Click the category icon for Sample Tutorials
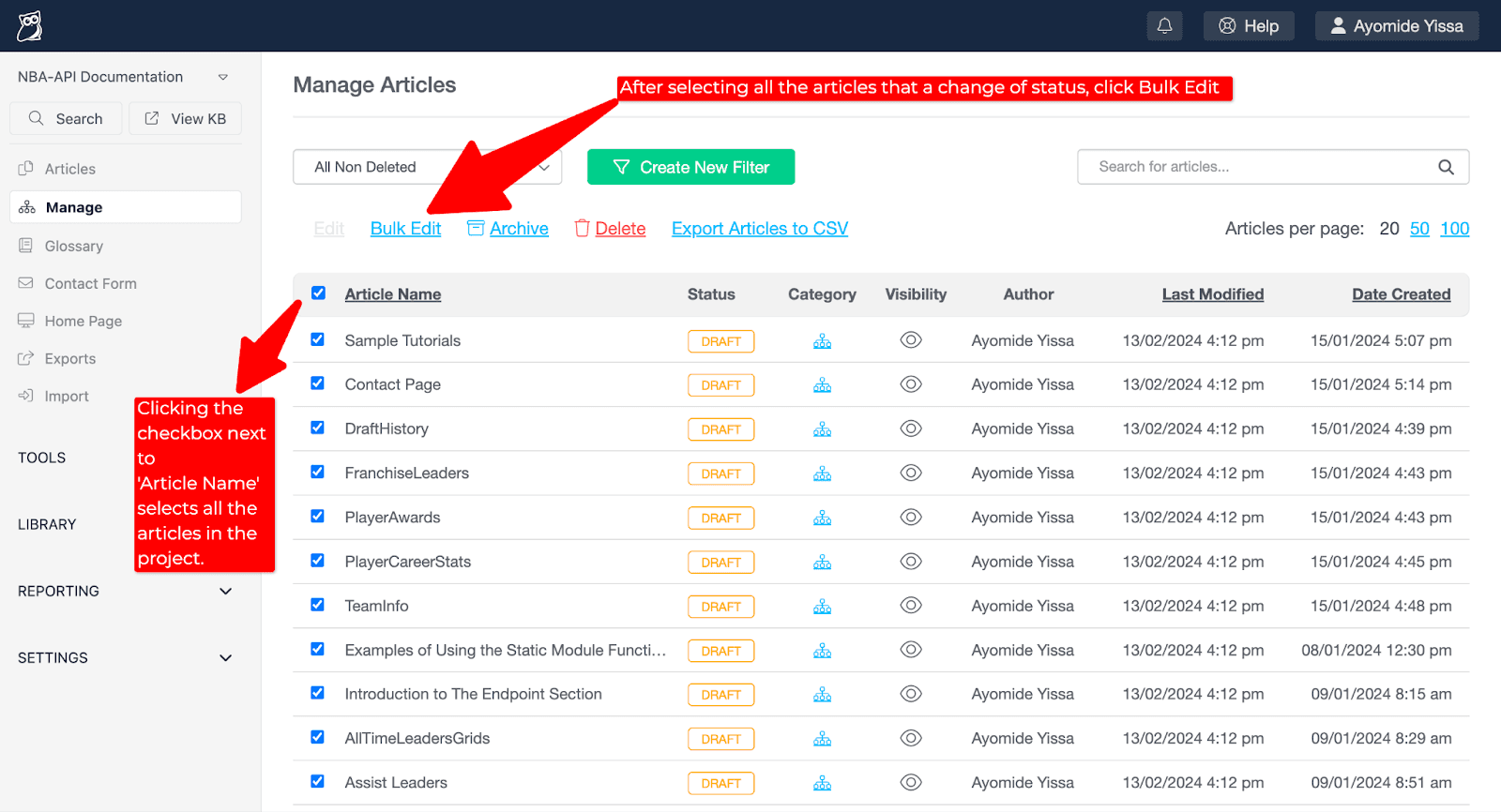1501x812 pixels. (x=823, y=341)
